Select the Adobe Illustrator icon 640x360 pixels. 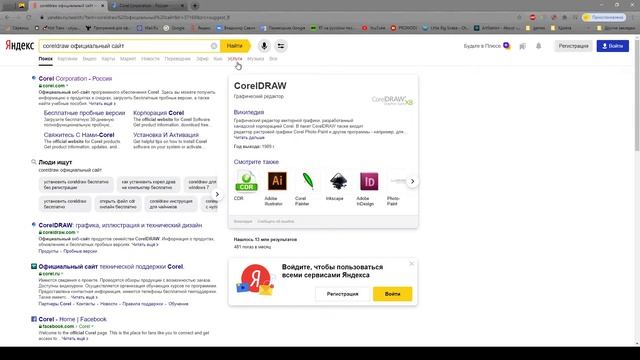point(277,181)
